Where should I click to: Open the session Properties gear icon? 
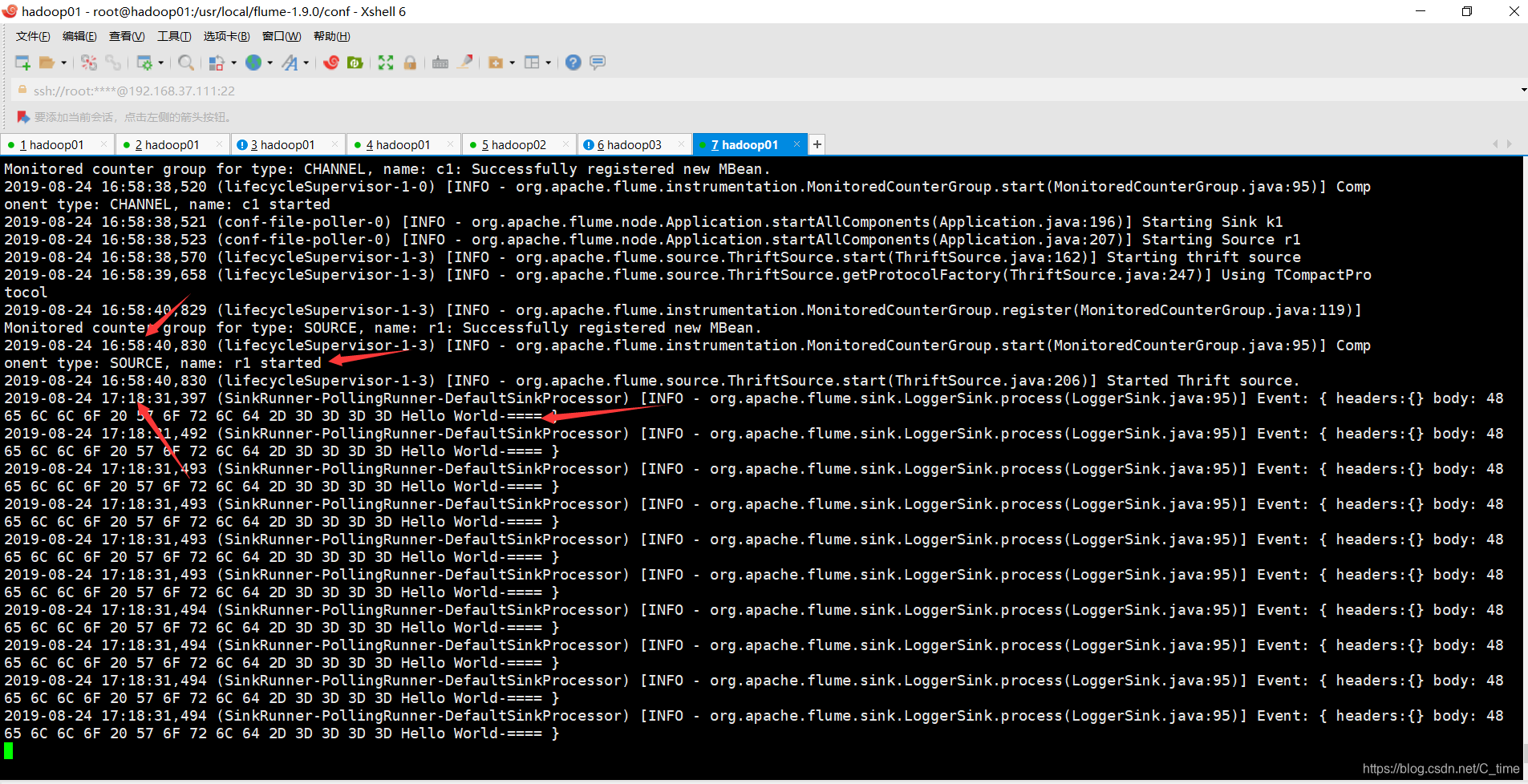click(144, 63)
